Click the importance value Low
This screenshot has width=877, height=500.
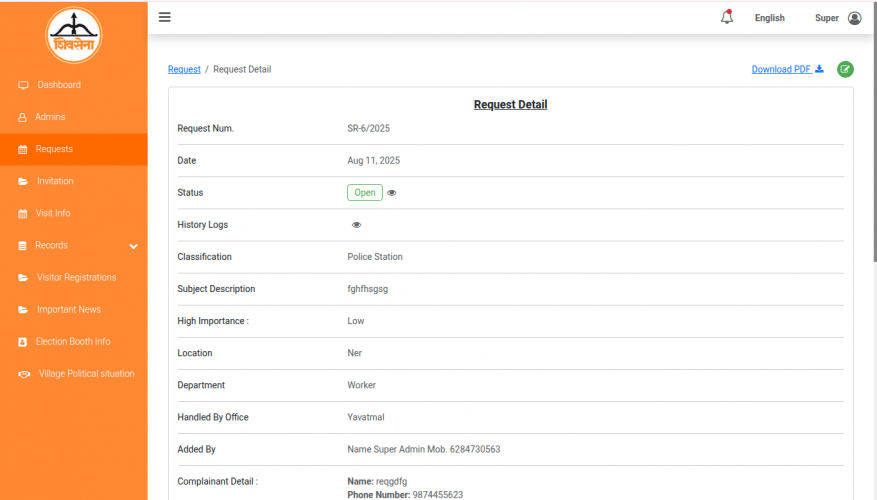point(356,321)
